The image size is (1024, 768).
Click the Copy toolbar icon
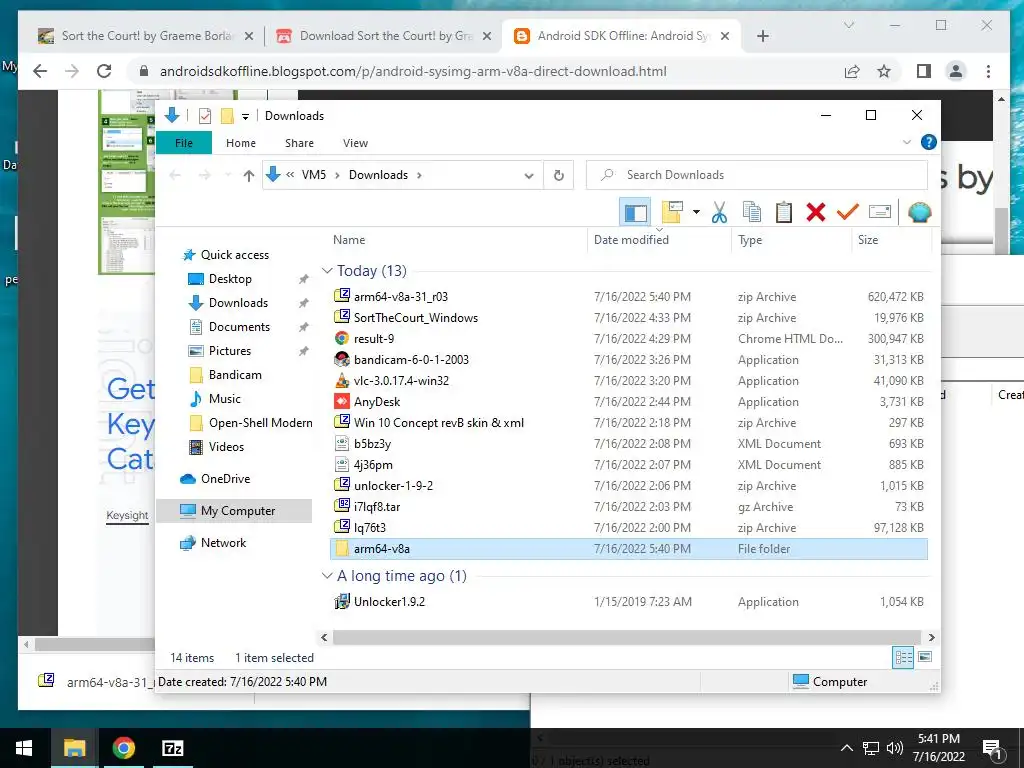pos(752,212)
